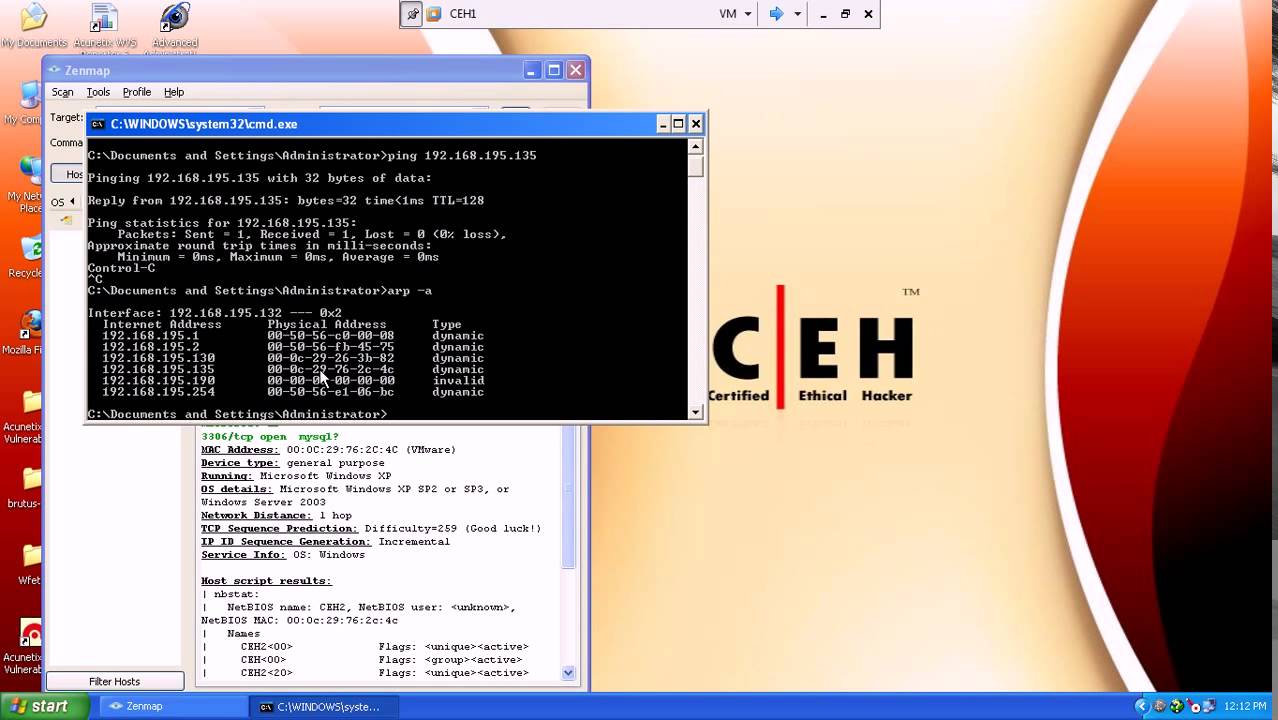Viewport: 1278px width, 720px height.
Task: Click the Hosts button in Zenmap
Action: tap(68, 174)
